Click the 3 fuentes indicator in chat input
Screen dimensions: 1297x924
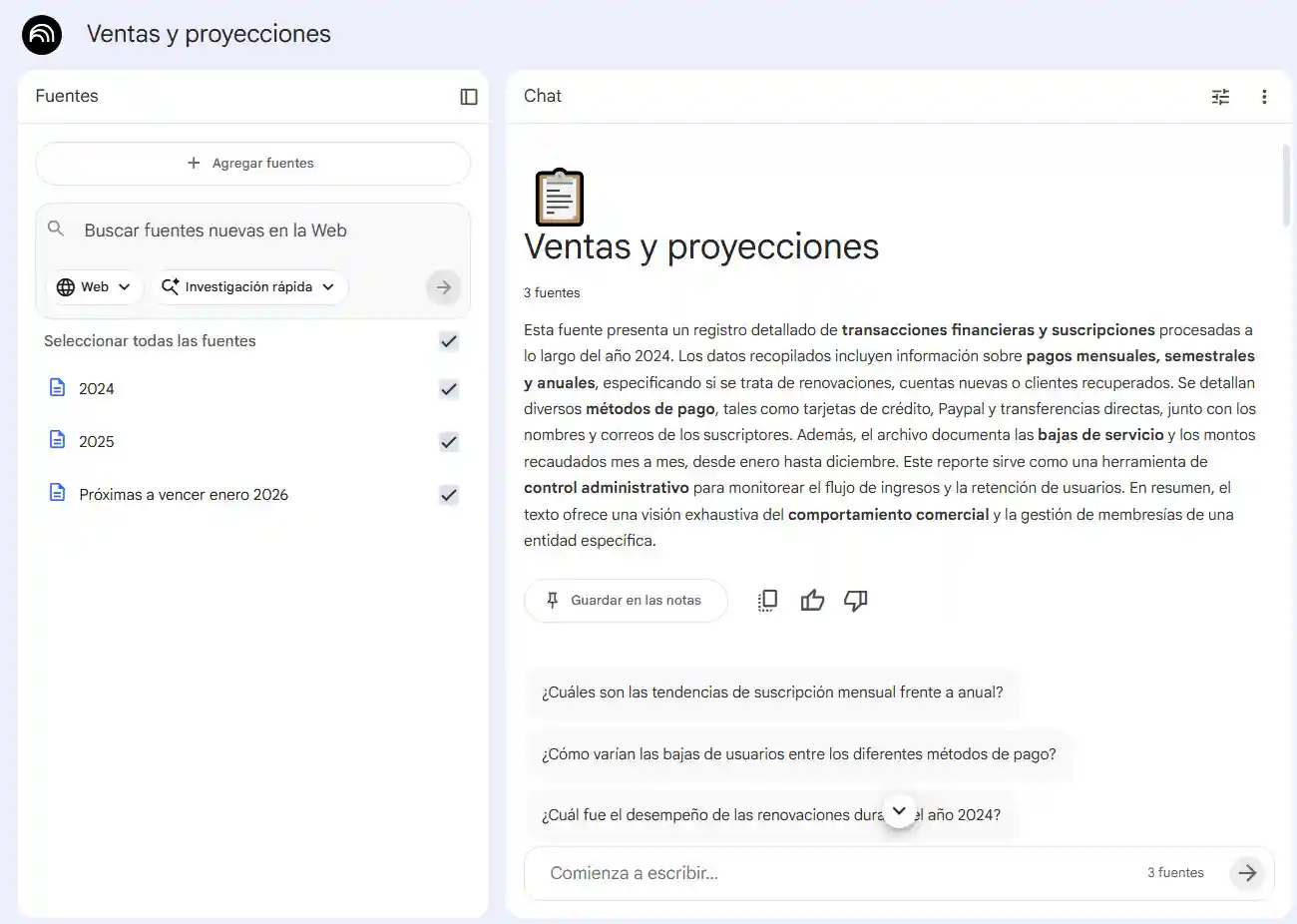(x=1175, y=873)
